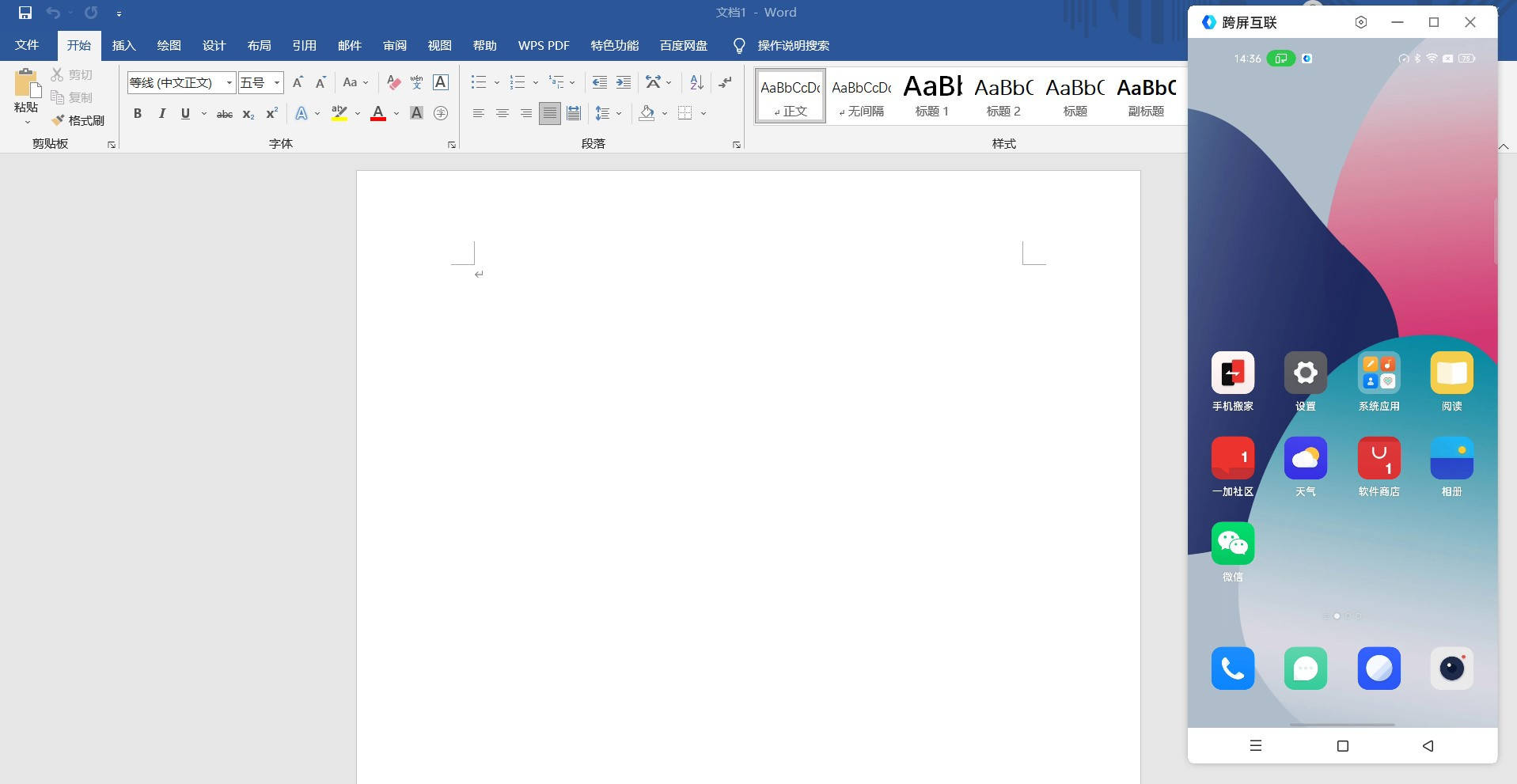Click the numbered list icon

[x=518, y=82]
